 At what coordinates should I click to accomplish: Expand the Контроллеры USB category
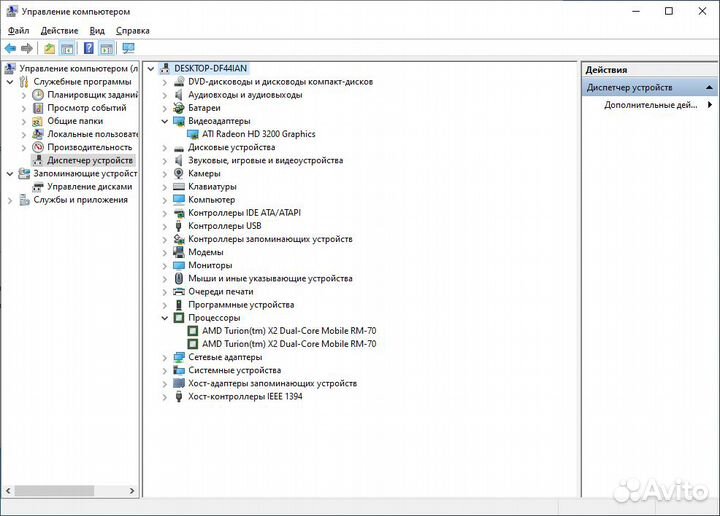click(165, 226)
